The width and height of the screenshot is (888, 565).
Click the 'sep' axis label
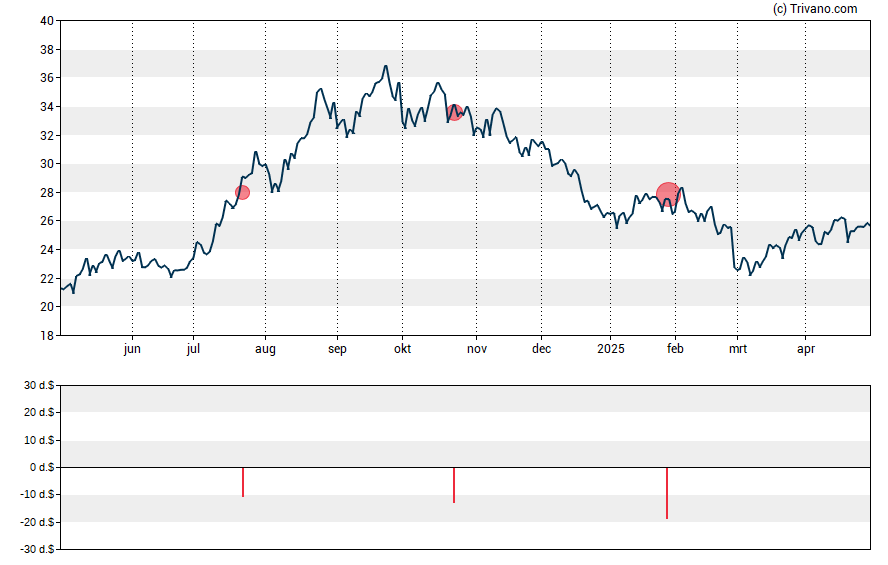pos(337,349)
